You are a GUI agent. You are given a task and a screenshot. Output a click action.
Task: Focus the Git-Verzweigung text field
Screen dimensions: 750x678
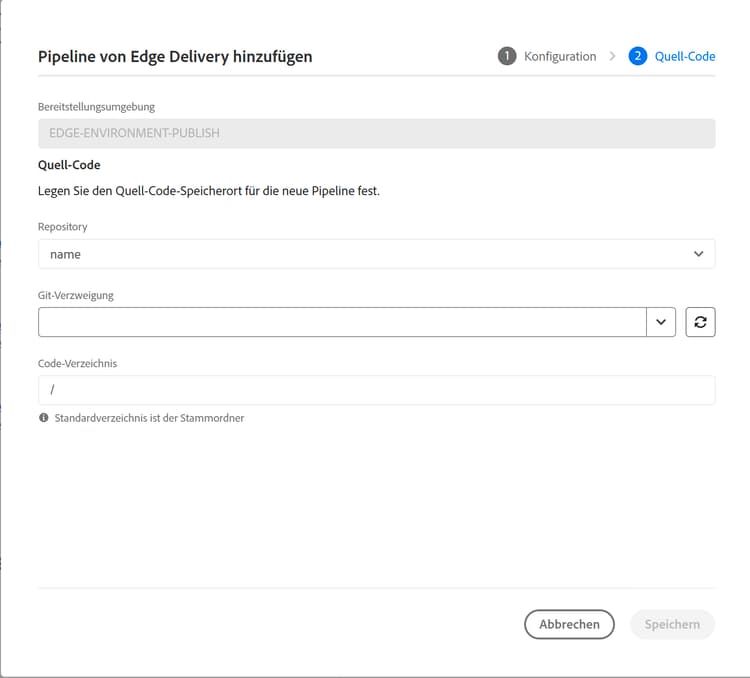coord(342,322)
